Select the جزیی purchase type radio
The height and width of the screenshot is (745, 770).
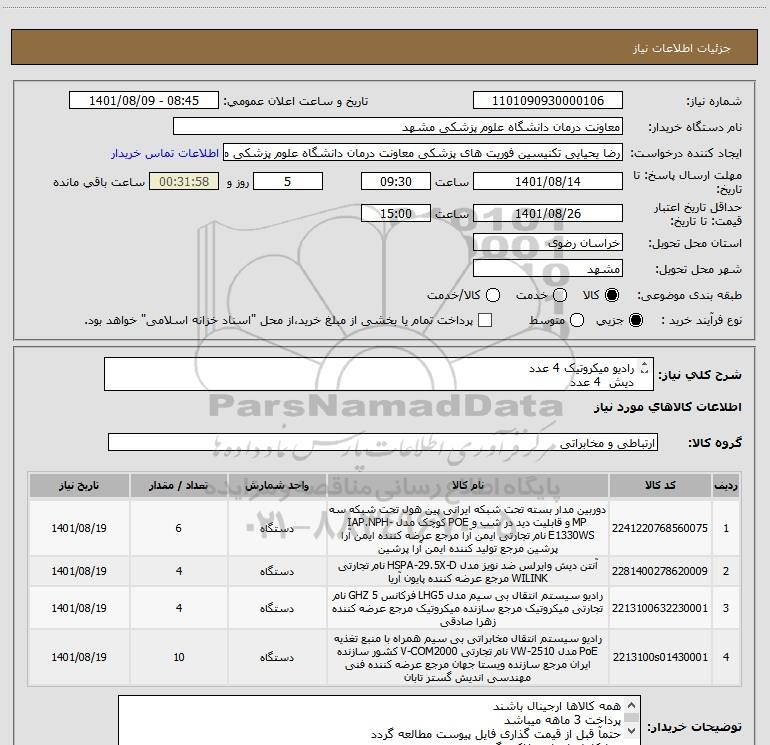coord(635,320)
